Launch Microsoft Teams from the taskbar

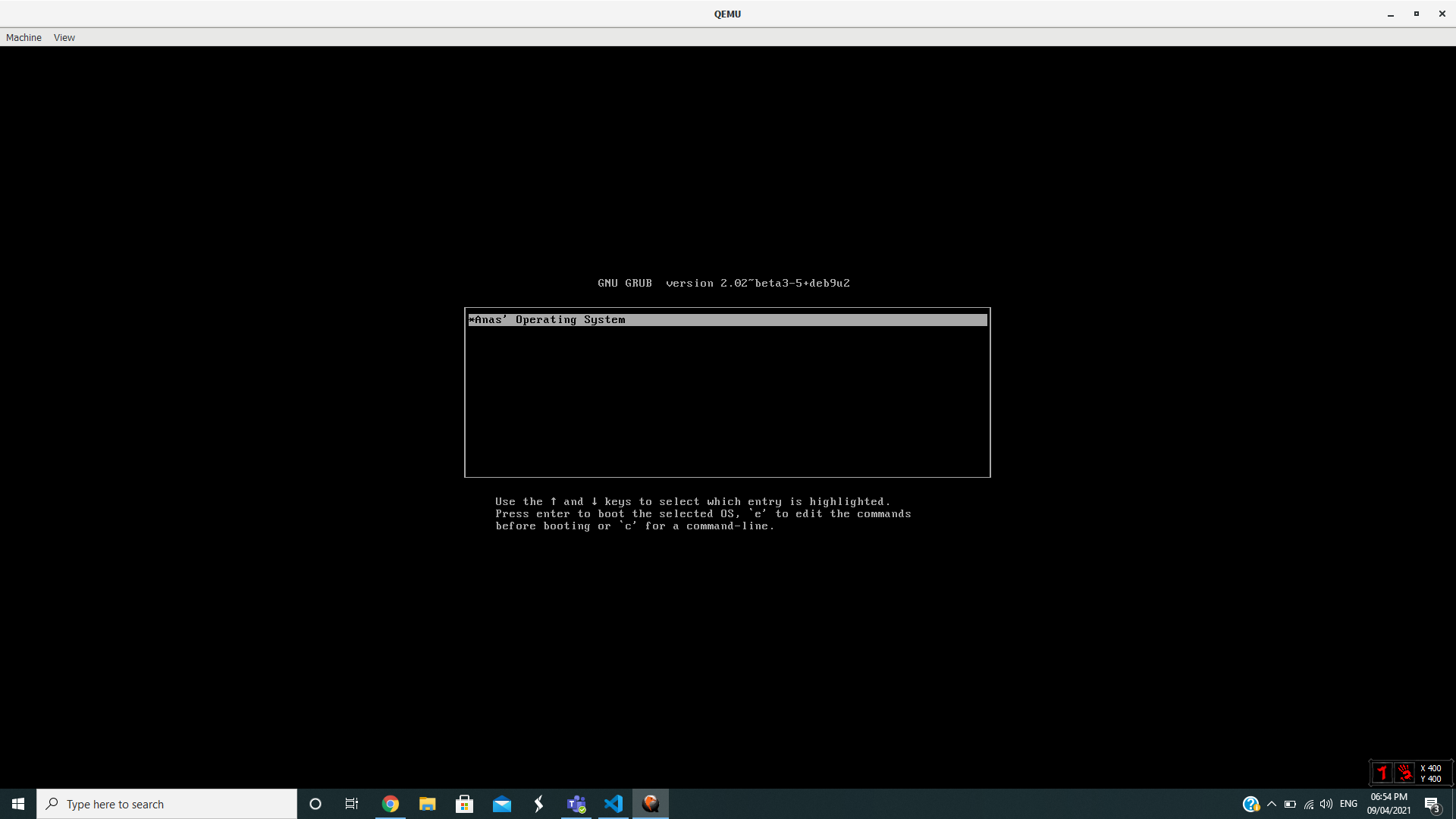point(576,803)
